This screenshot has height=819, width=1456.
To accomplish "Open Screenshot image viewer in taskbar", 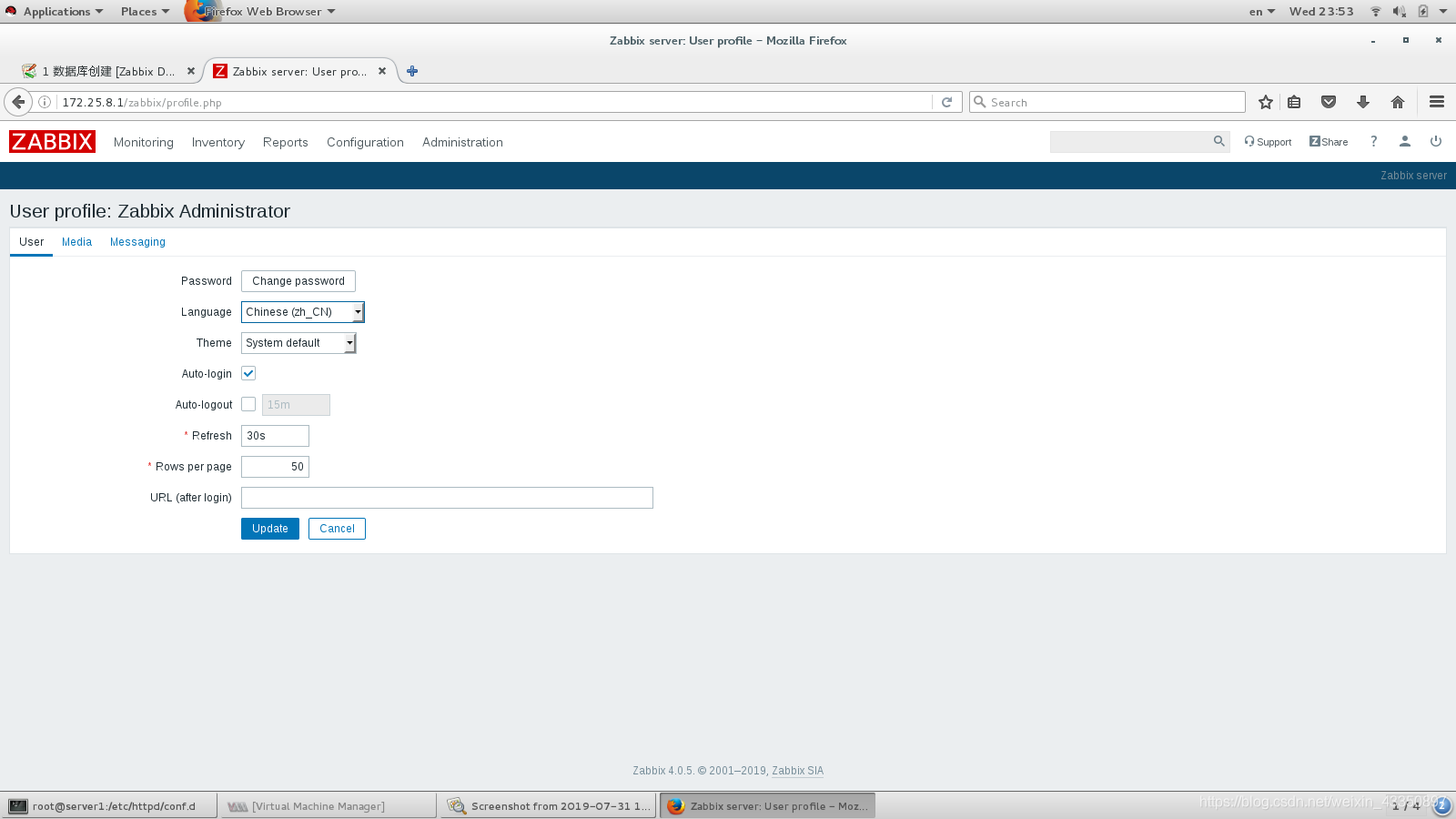I will click(x=548, y=805).
